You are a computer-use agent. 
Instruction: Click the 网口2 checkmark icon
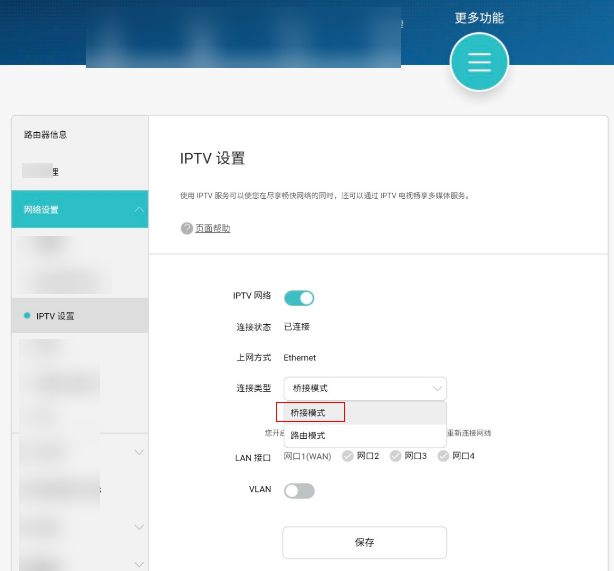click(348, 456)
